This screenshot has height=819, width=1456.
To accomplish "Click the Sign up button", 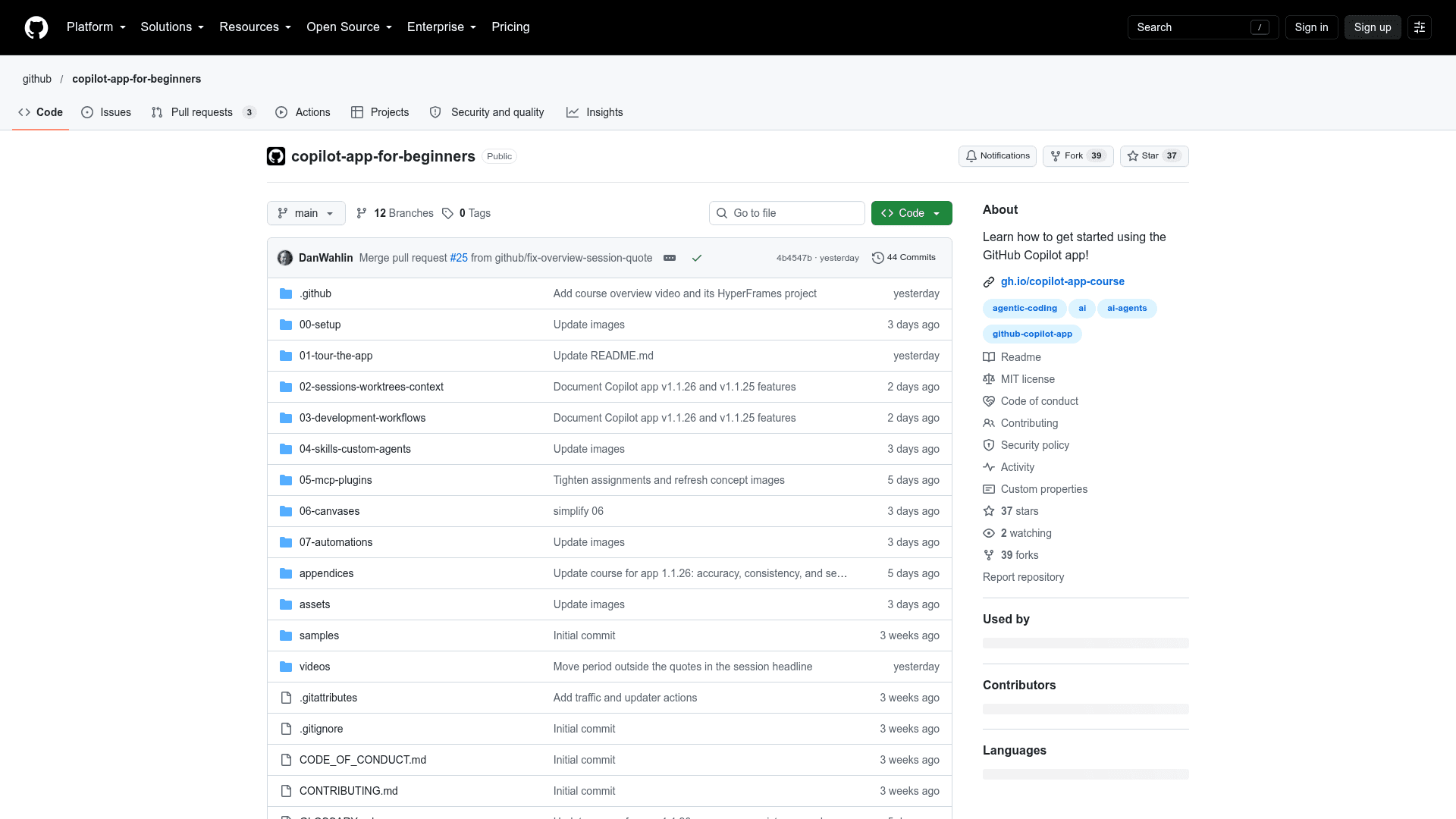I will tap(1373, 27).
